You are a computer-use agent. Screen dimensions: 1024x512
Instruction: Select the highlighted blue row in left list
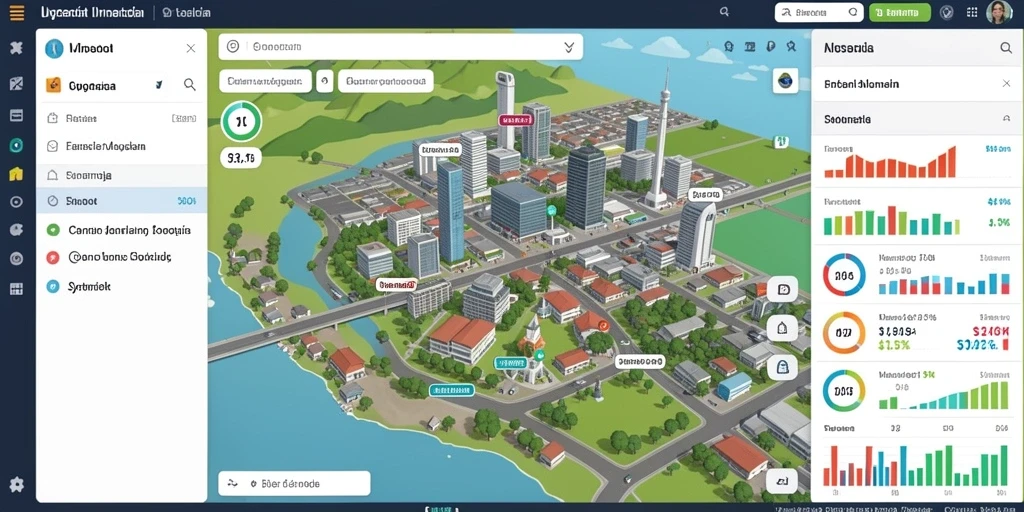[x=121, y=201]
